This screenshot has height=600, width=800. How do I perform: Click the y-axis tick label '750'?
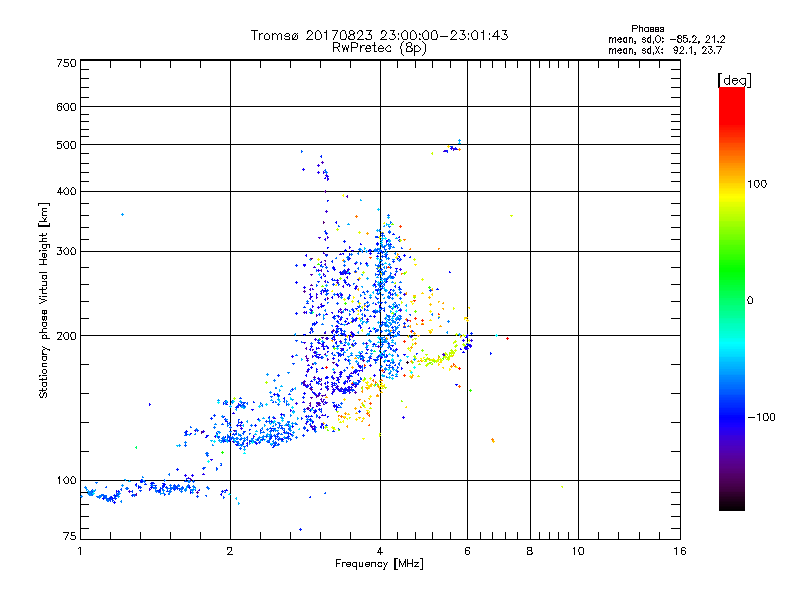(x=67, y=63)
